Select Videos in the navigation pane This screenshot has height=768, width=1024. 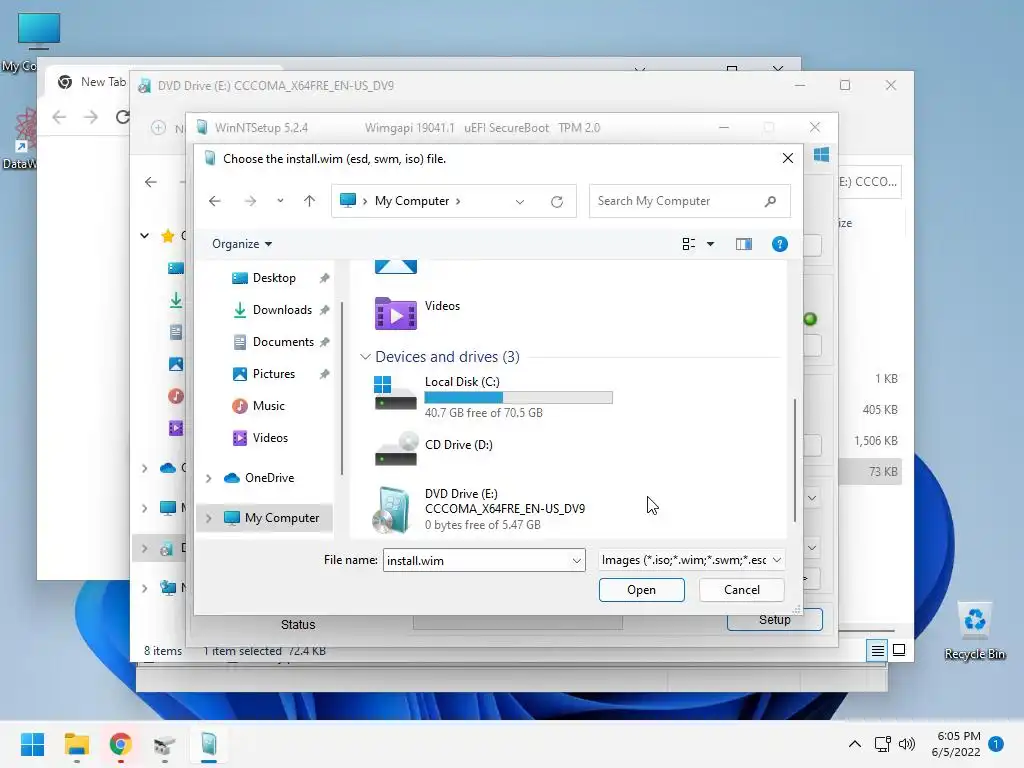[269, 438]
